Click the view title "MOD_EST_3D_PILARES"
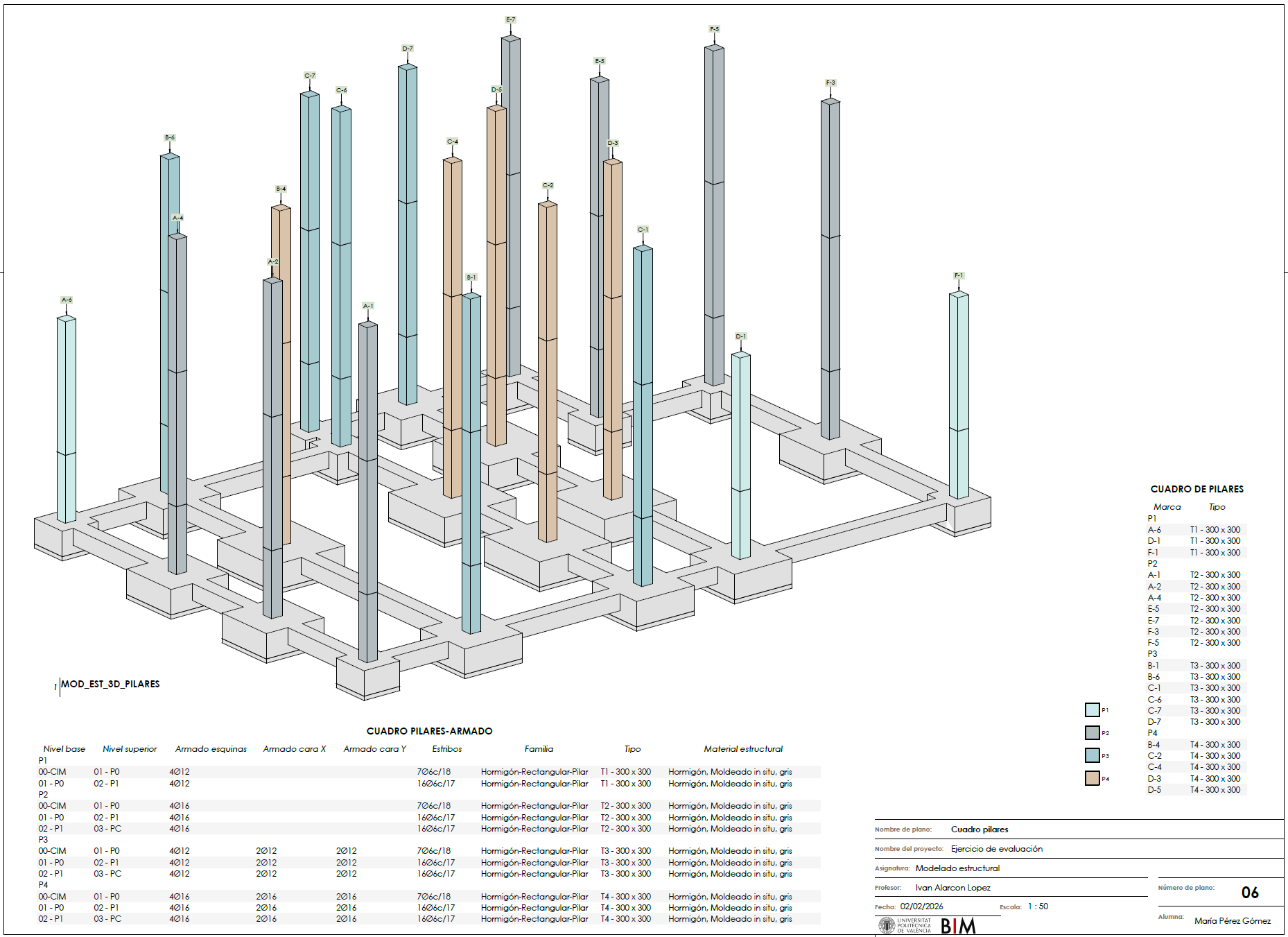The width and height of the screenshot is (1288, 937). tap(110, 684)
